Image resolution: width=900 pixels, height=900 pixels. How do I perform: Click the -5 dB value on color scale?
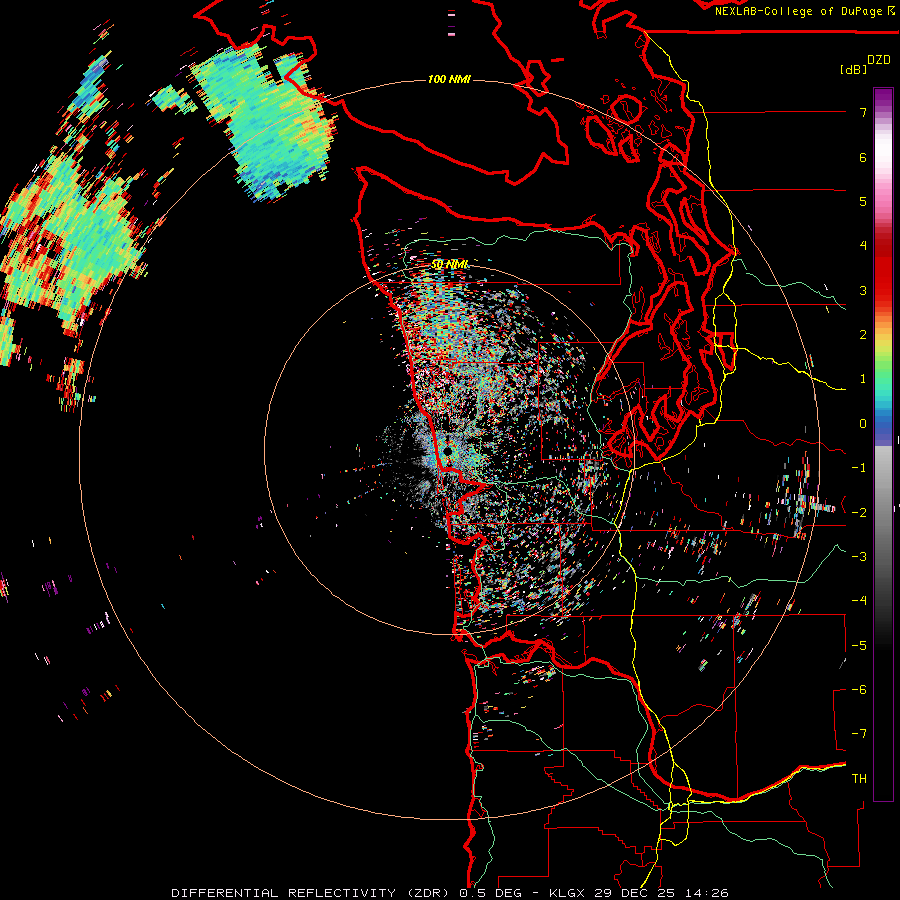point(859,646)
